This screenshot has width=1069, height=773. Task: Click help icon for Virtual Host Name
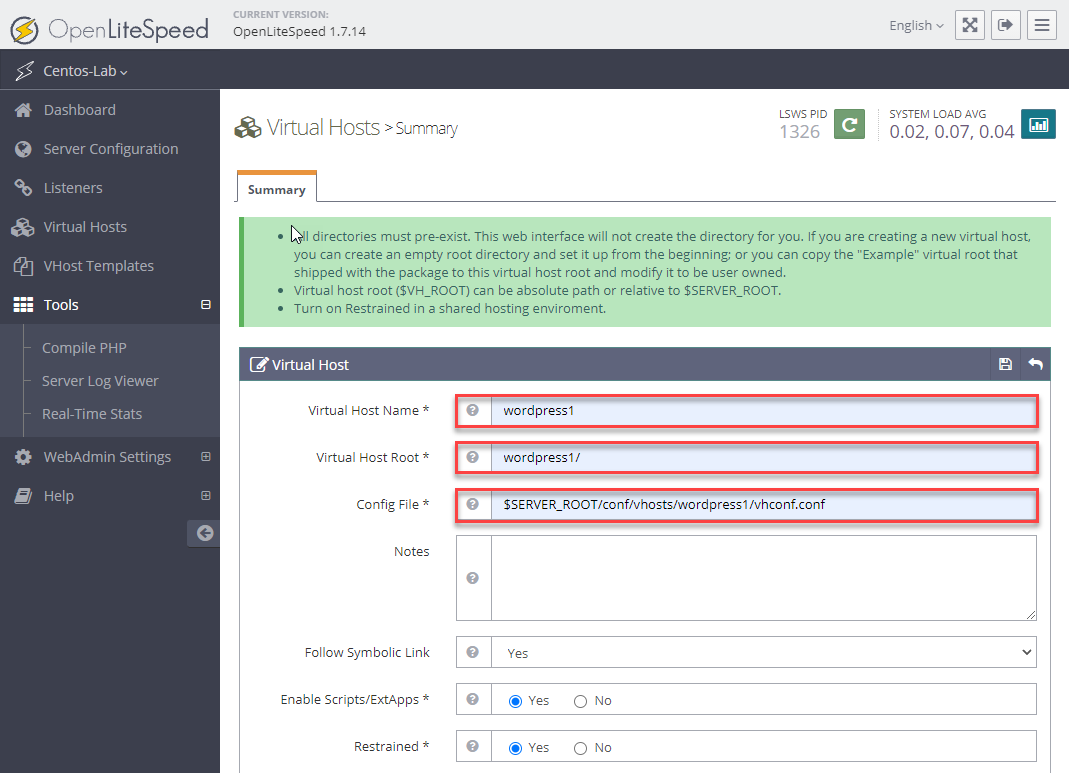click(x=472, y=410)
